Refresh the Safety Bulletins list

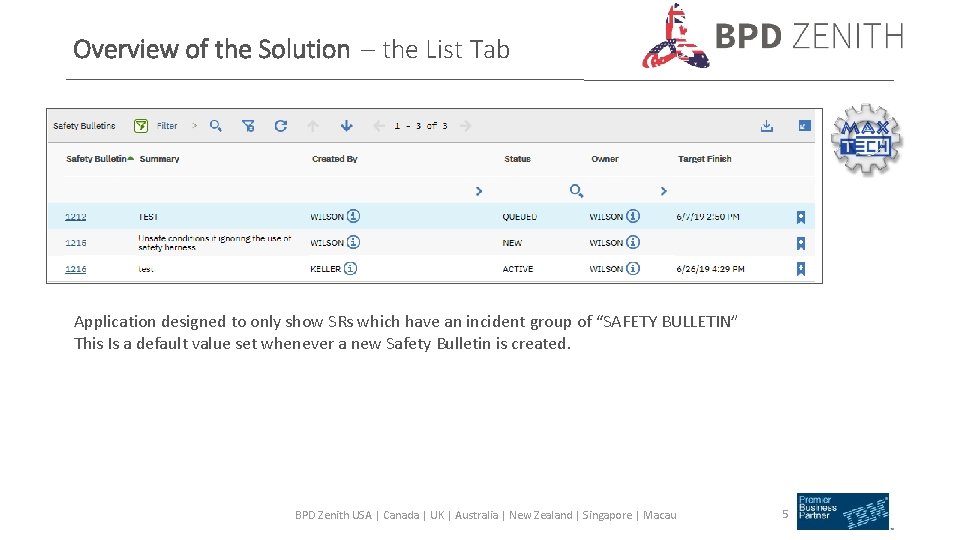pyautogui.click(x=280, y=126)
